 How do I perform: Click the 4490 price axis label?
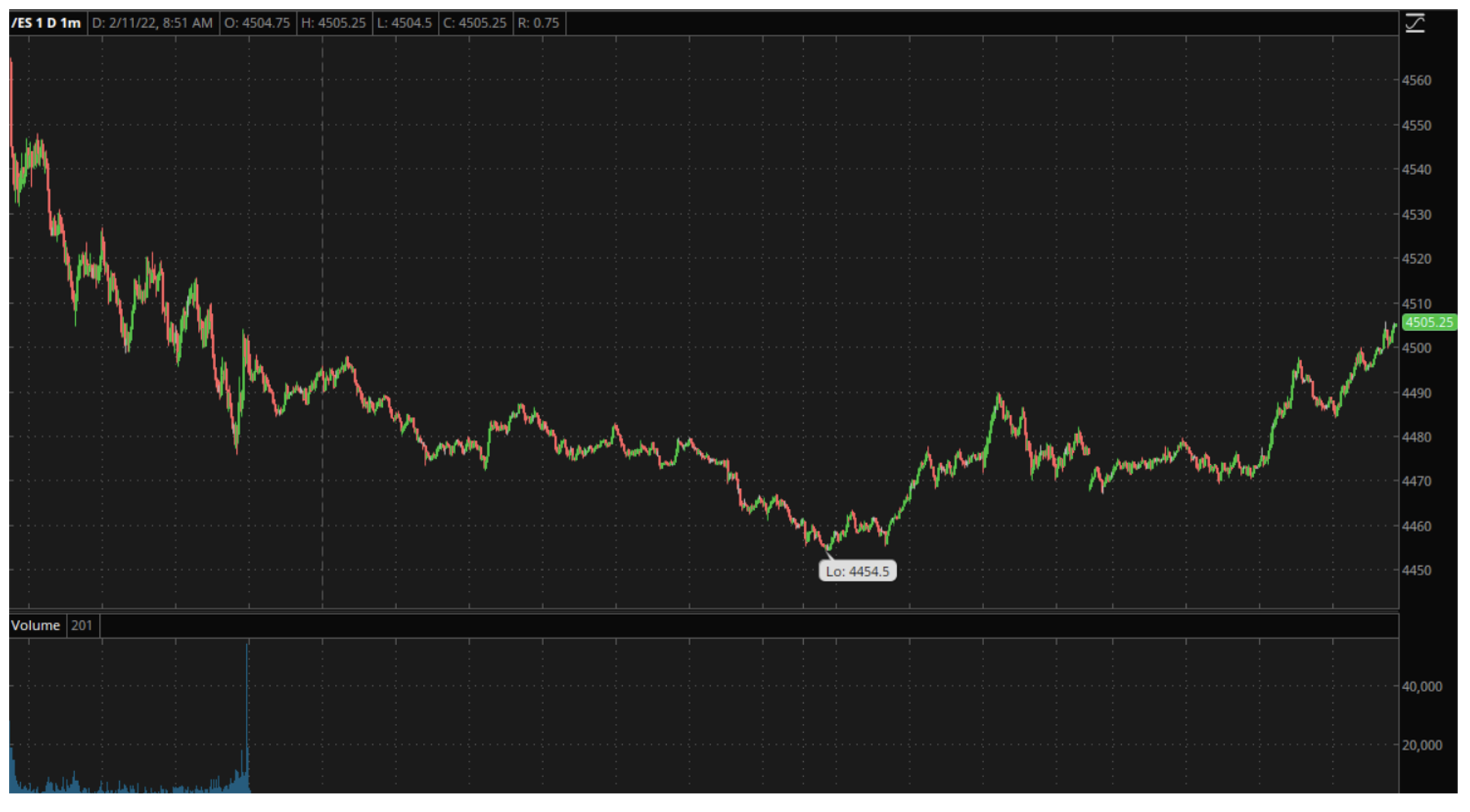point(1417,393)
